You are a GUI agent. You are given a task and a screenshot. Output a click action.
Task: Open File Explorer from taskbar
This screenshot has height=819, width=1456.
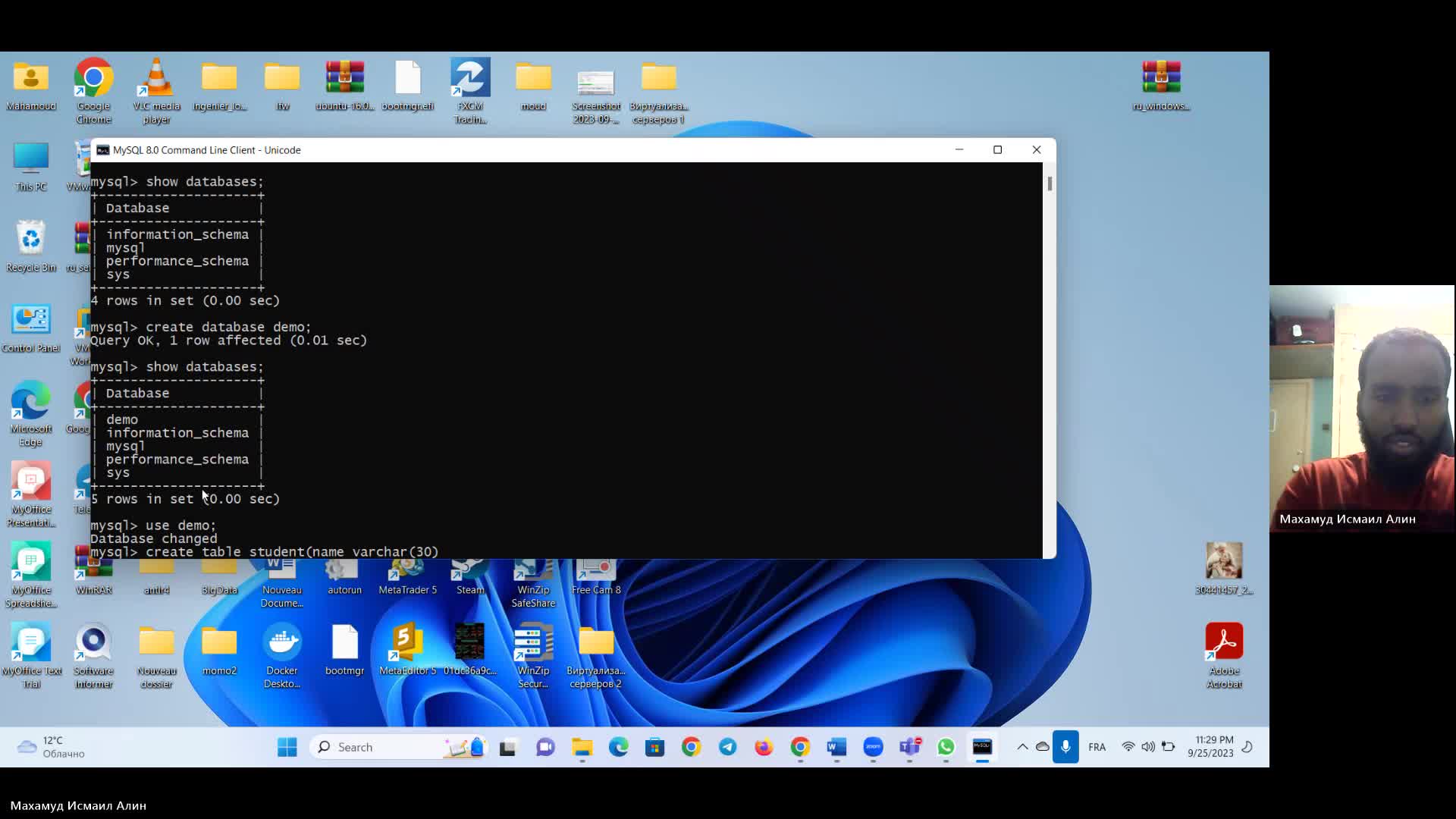(x=582, y=747)
